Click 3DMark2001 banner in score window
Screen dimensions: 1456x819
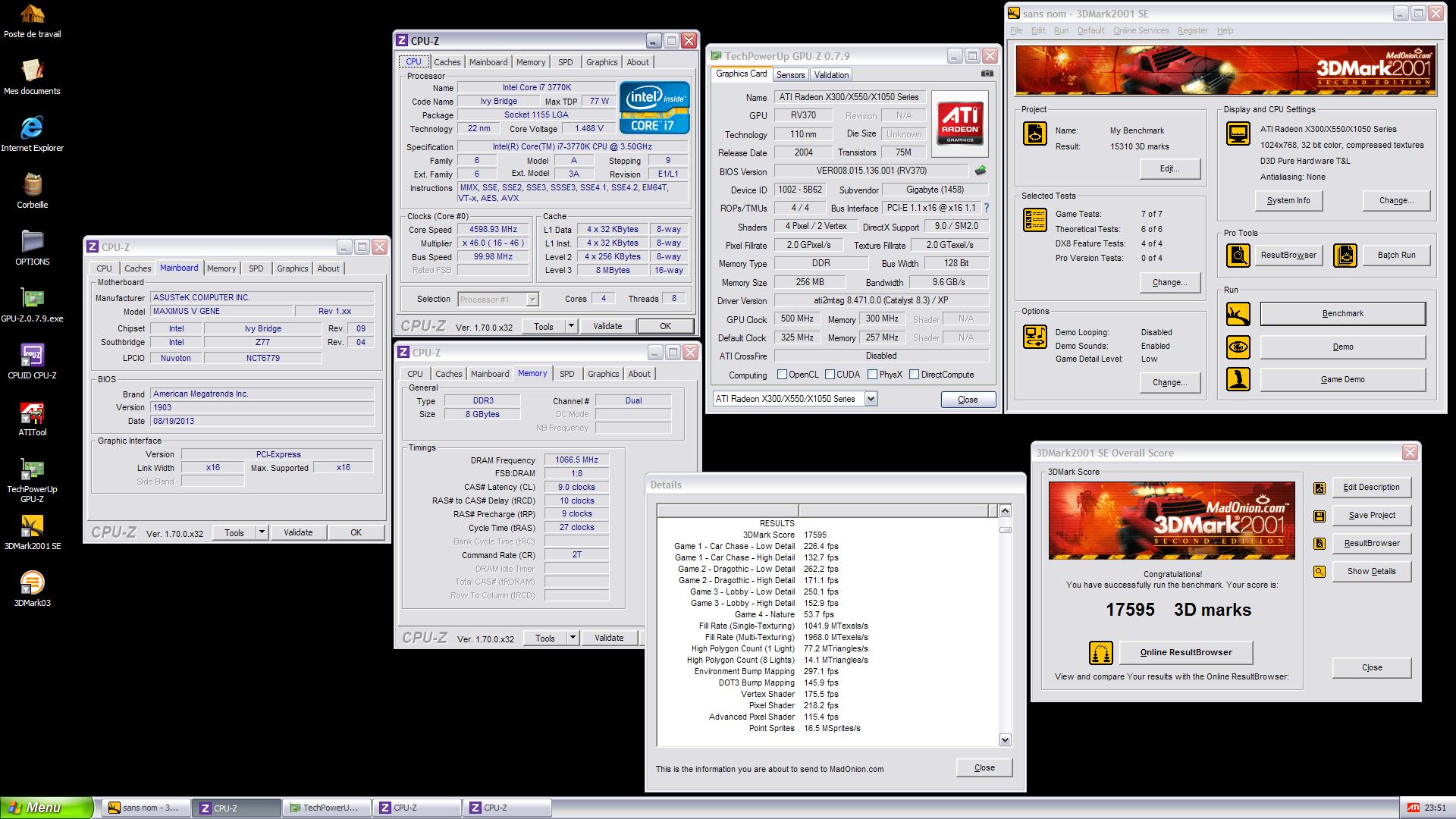coord(1172,520)
